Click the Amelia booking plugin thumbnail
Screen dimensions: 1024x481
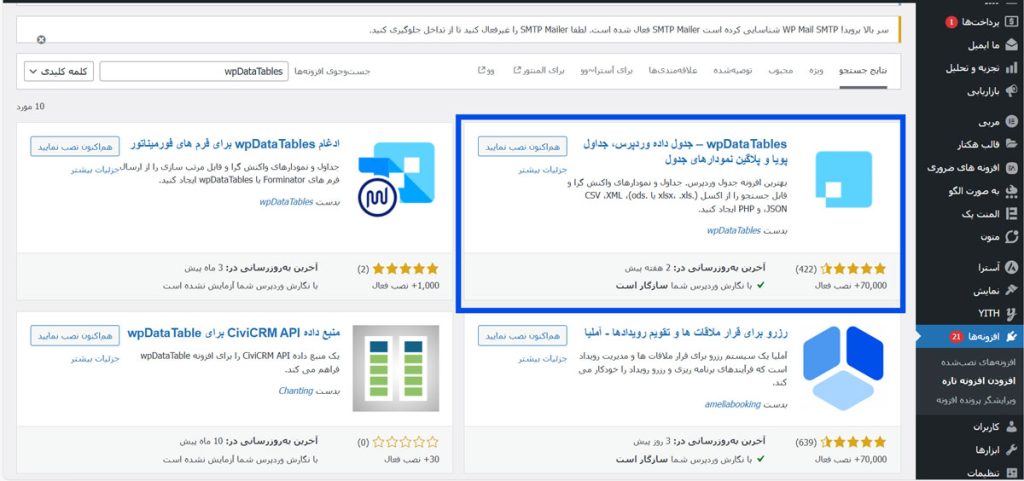[843, 368]
